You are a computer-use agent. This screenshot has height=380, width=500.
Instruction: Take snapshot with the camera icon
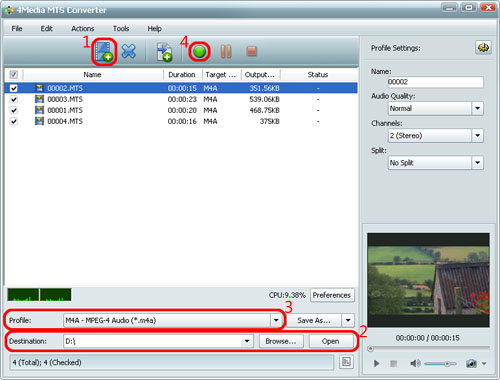click(x=471, y=363)
